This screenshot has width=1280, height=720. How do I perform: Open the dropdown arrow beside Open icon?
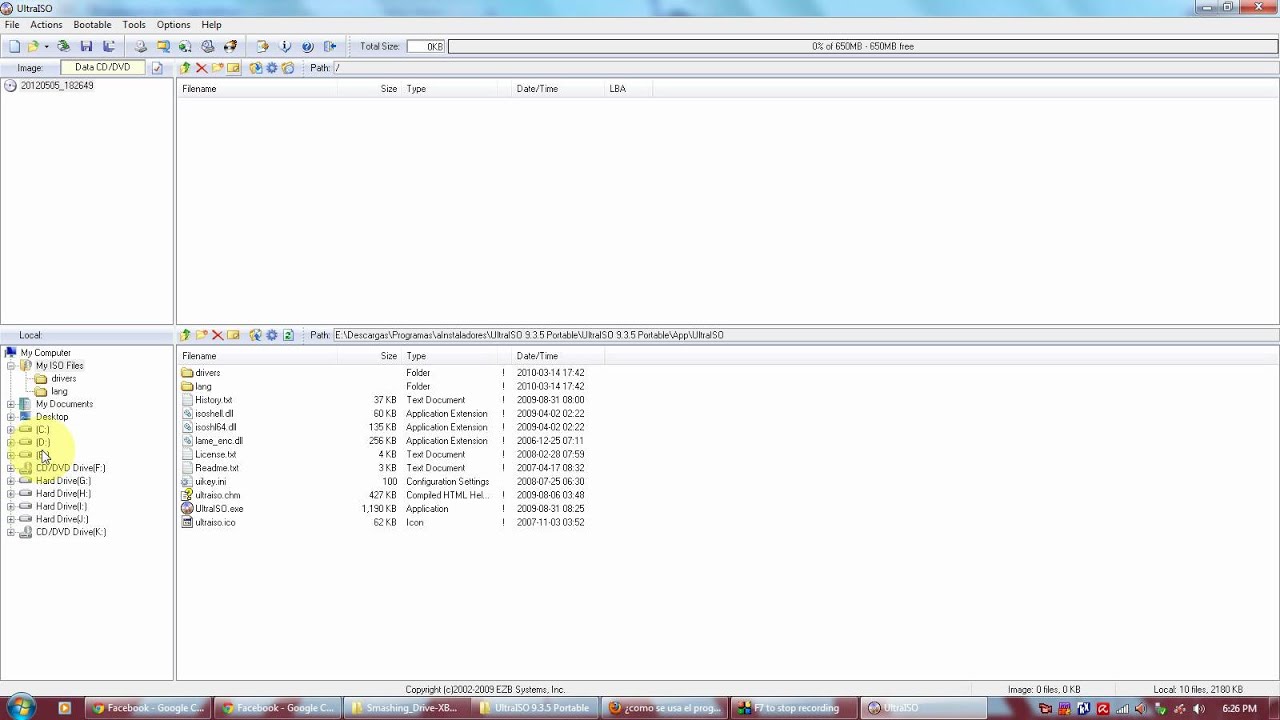point(46,46)
